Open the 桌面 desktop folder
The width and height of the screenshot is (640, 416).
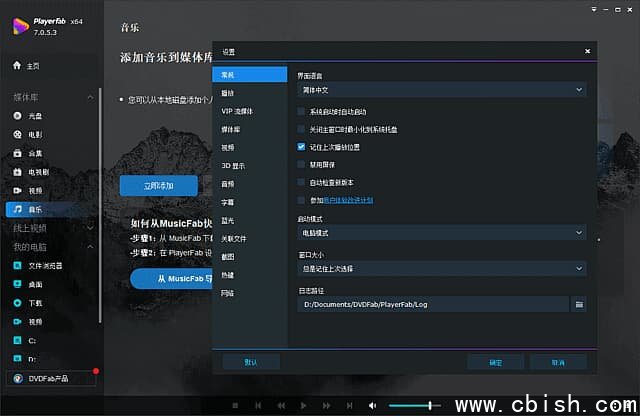(x=28, y=284)
